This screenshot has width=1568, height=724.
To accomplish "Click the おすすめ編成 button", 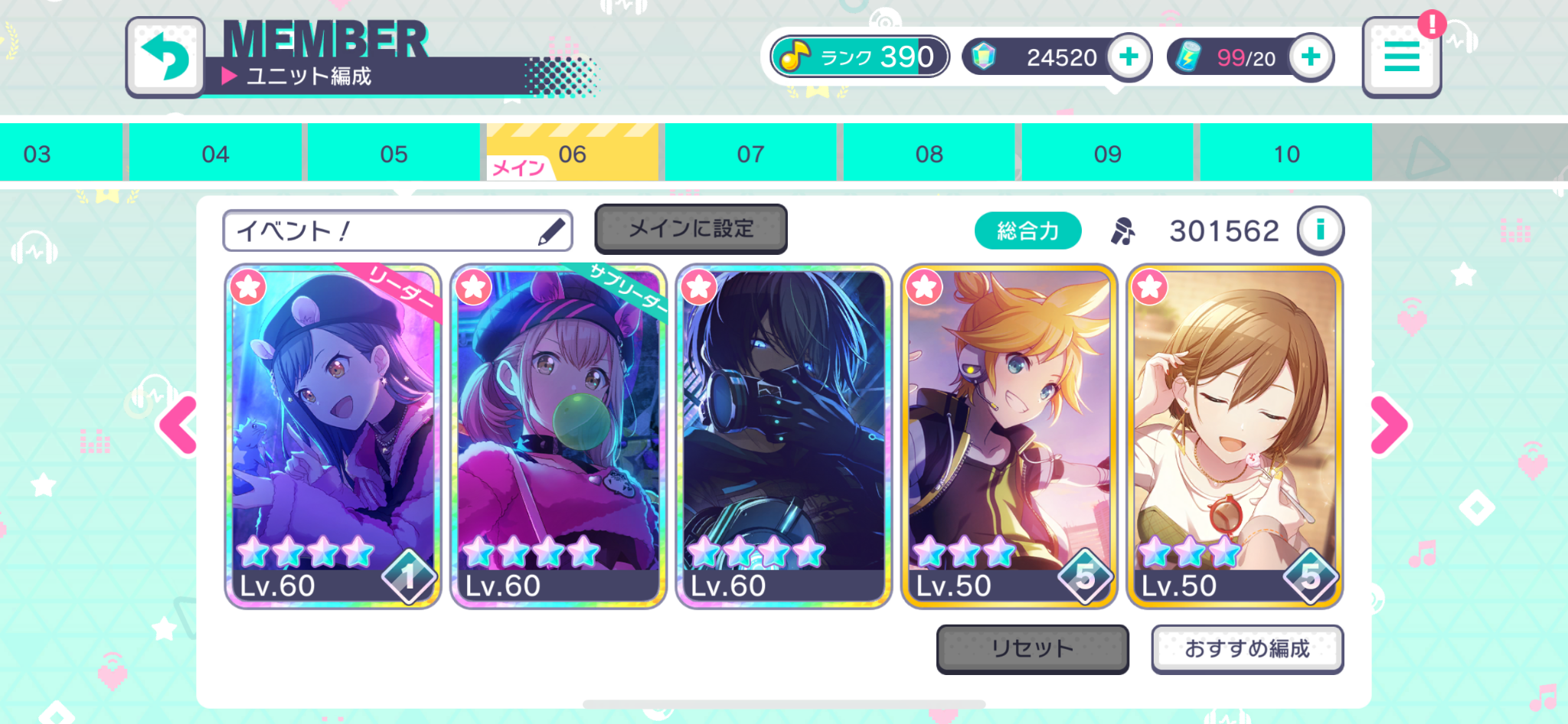I will point(1247,649).
